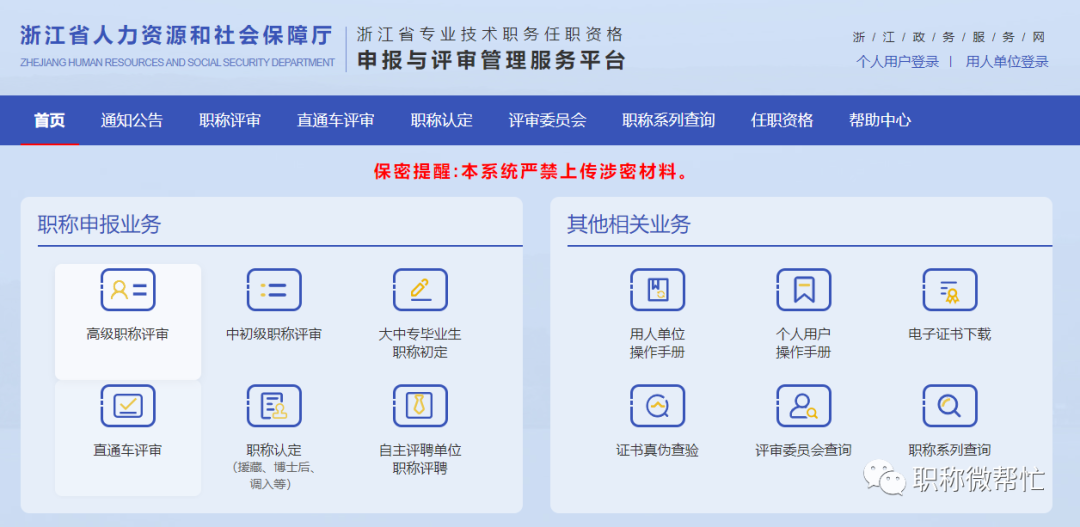
Task: Click the 电子证书下载 certificate icon
Action: coord(950,289)
